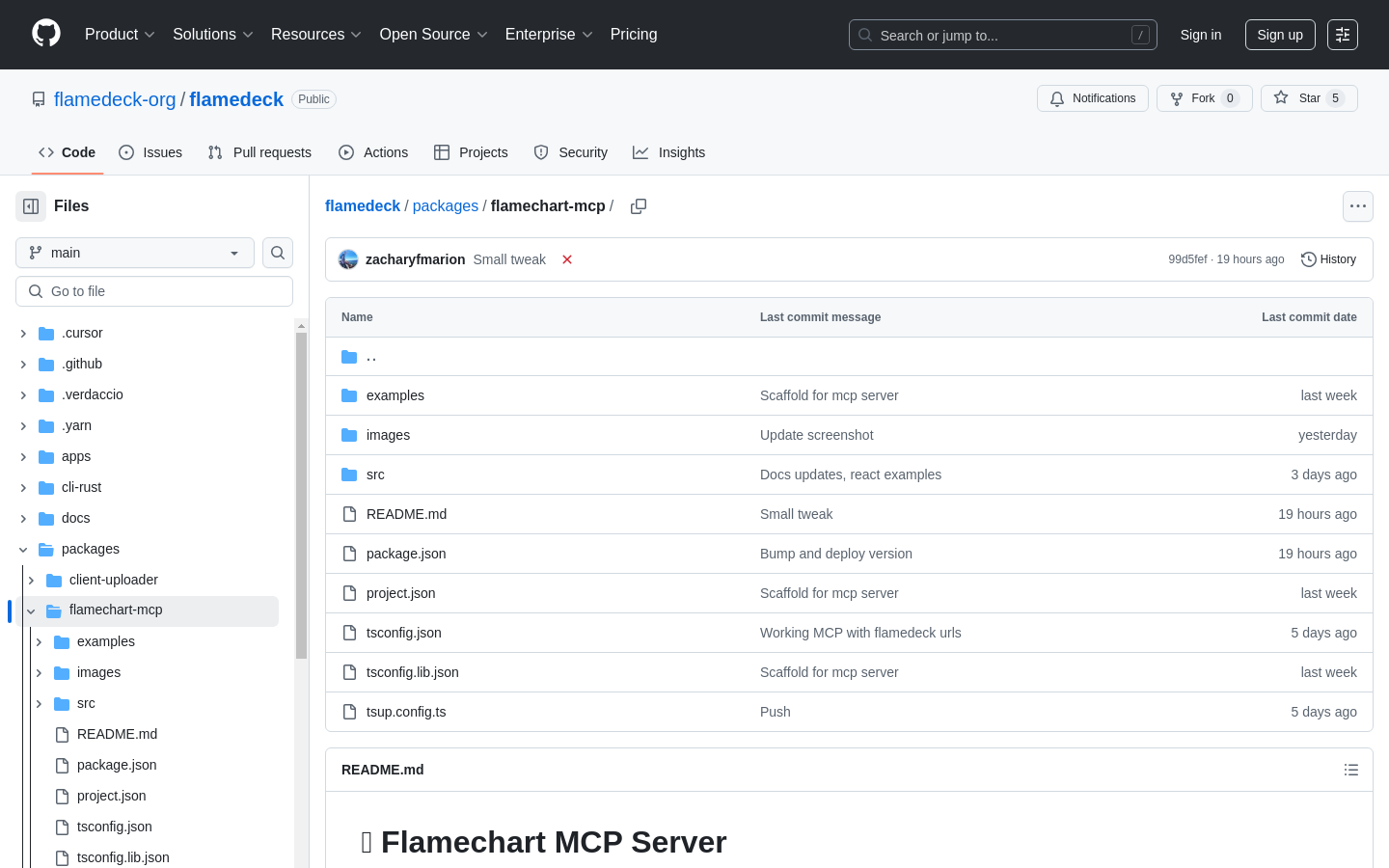Screen dimensions: 1389x868
Task: Open commit 99d5fef link
Action: pos(1187,259)
